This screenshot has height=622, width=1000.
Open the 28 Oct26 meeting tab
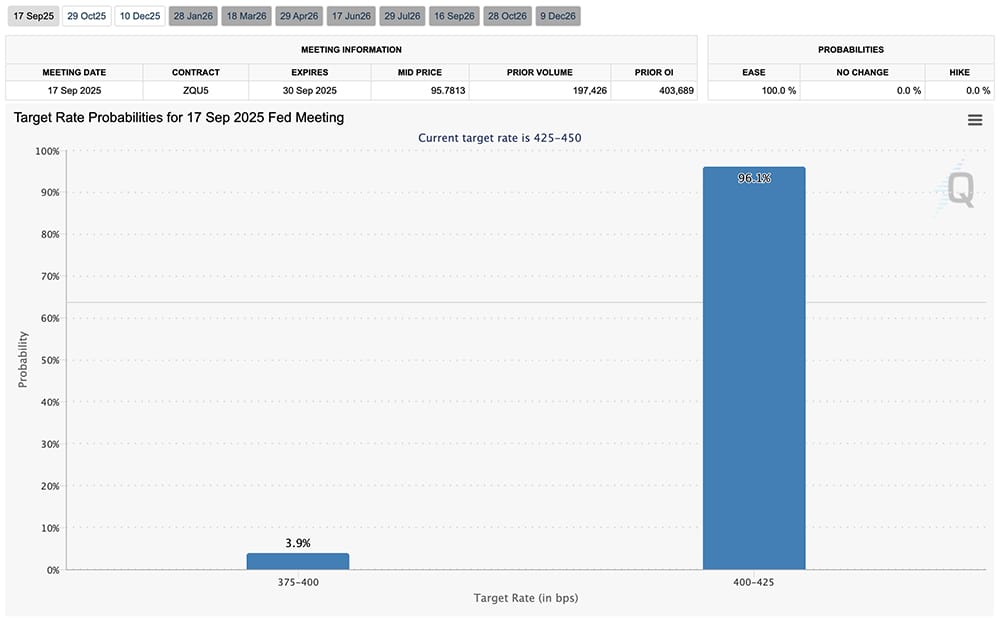click(508, 16)
